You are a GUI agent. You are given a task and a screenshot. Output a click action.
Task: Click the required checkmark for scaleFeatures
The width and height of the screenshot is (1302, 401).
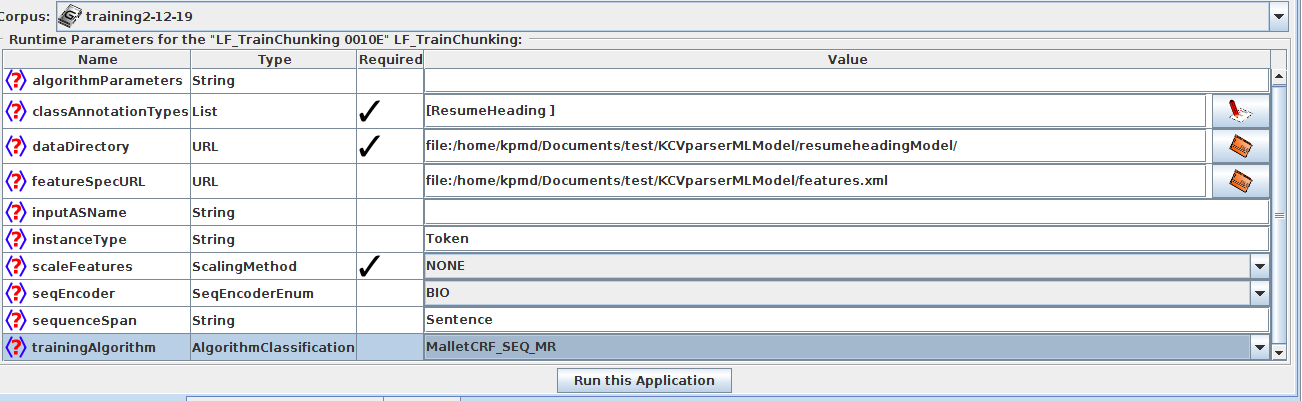(x=369, y=266)
